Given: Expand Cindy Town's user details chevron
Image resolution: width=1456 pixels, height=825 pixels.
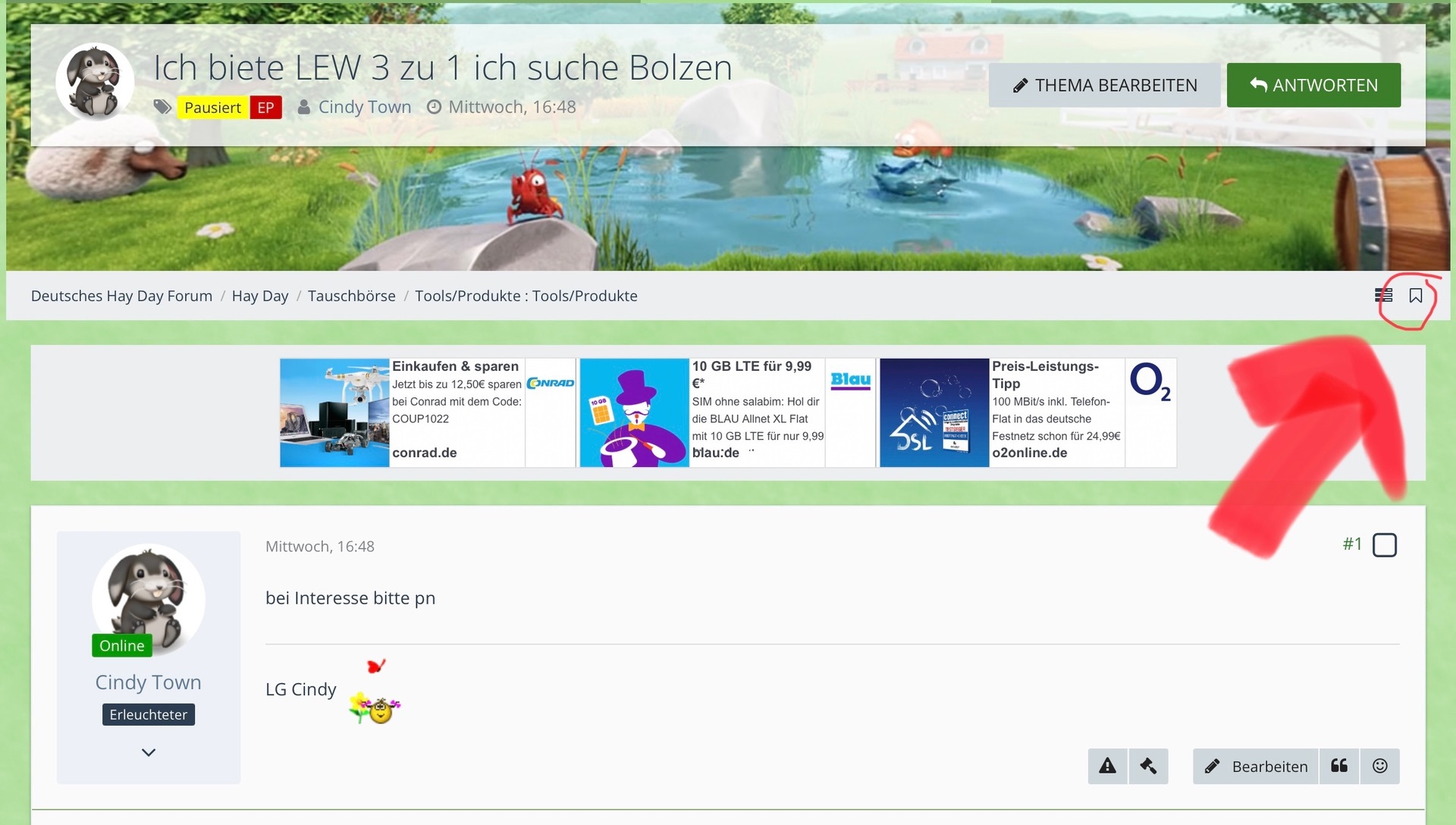Looking at the screenshot, I should pos(149,752).
